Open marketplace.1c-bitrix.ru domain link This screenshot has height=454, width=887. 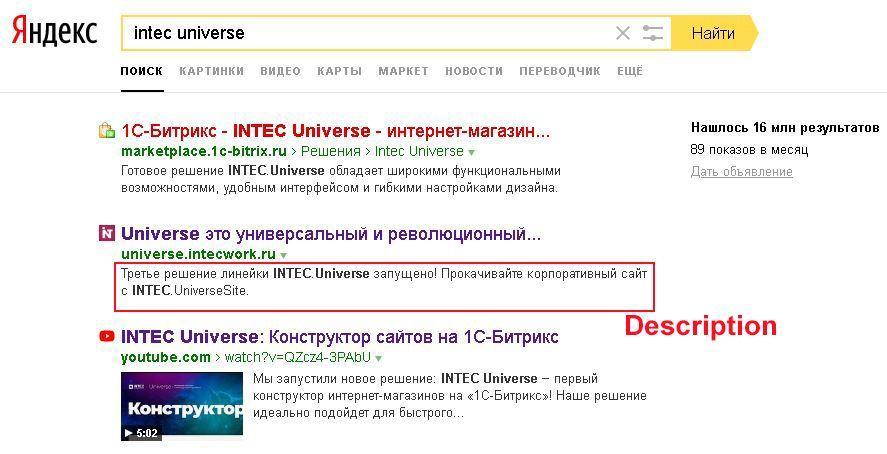[x=204, y=152]
